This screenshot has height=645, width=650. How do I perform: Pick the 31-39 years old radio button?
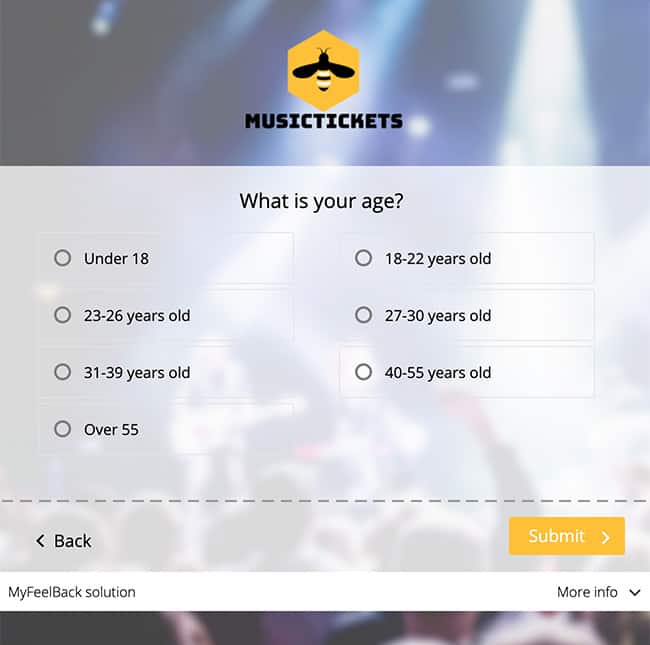pyautogui.click(x=63, y=372)
